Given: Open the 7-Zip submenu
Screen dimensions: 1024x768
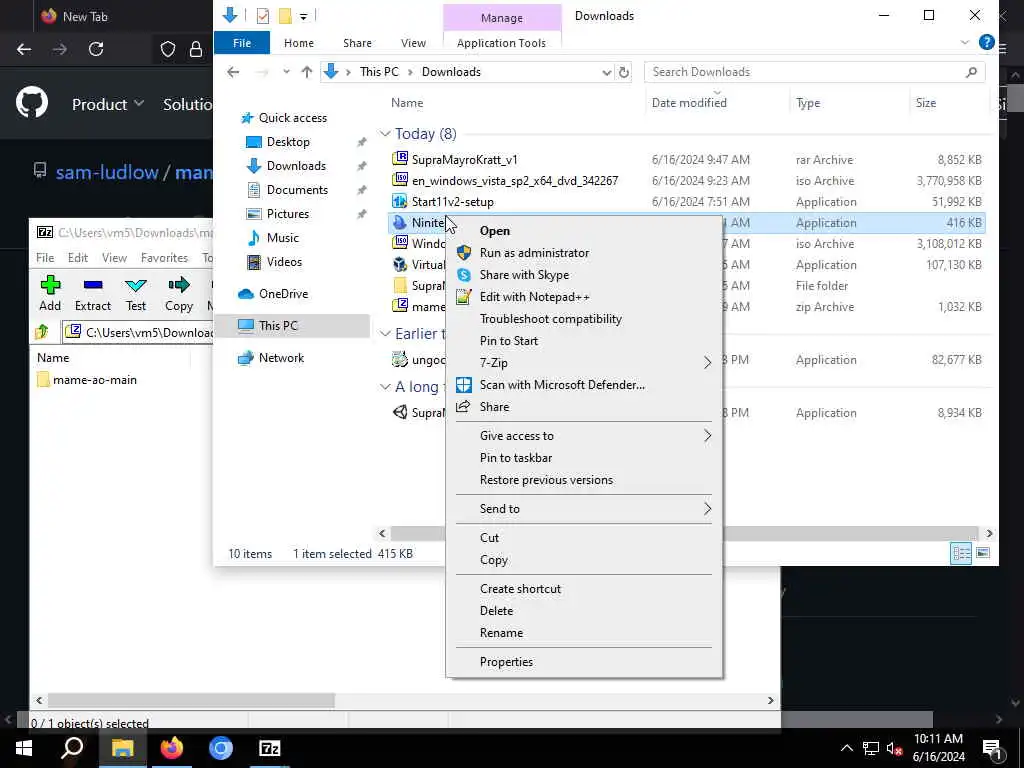Looking at the screenshot, I should click(583, 362).
